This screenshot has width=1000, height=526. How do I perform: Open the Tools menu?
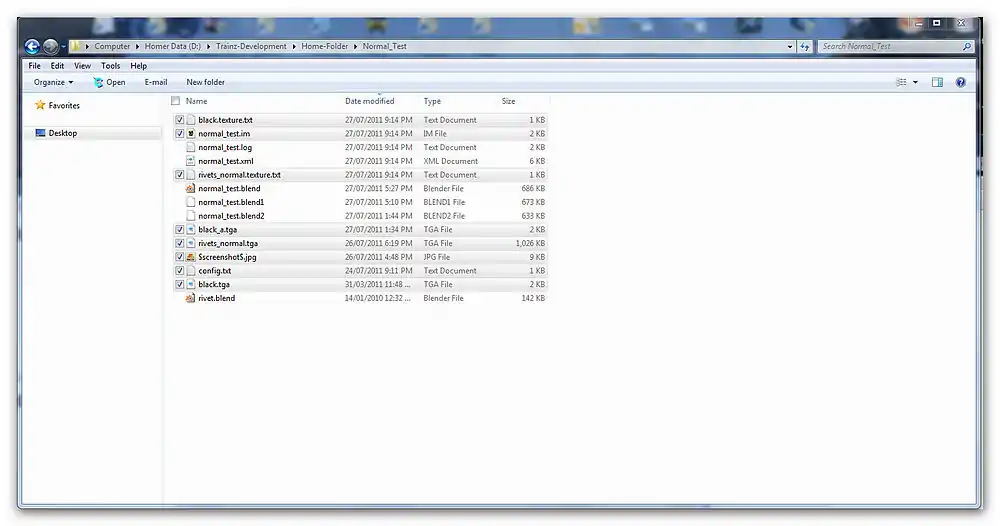click(110, 66)
